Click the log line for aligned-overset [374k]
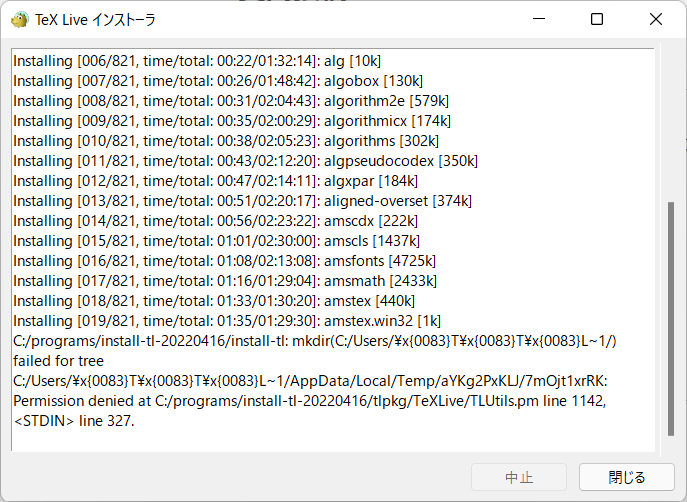687x502 pixels. (x=242, y=201)
